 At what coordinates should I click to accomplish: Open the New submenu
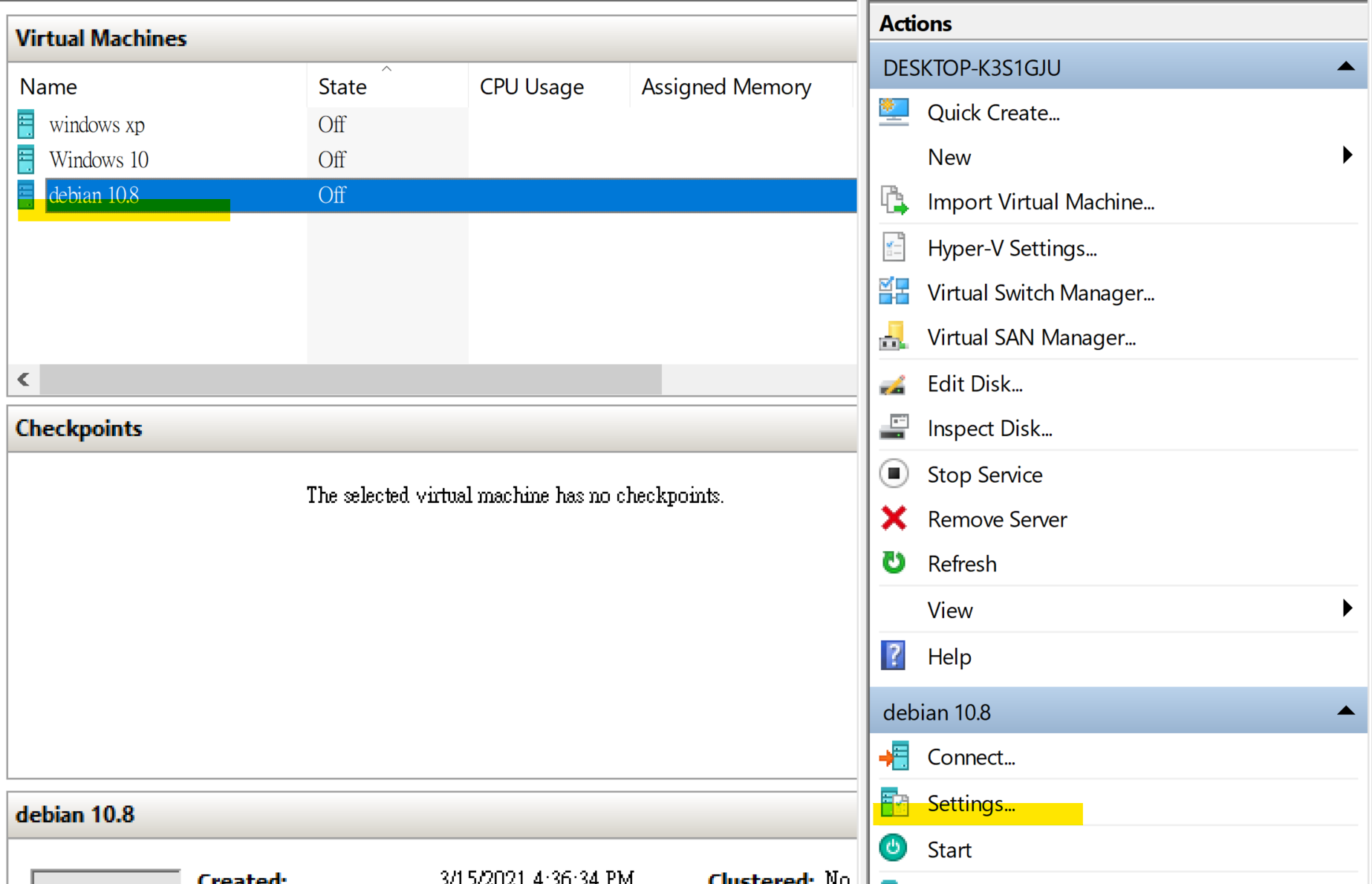pos(949,157)
